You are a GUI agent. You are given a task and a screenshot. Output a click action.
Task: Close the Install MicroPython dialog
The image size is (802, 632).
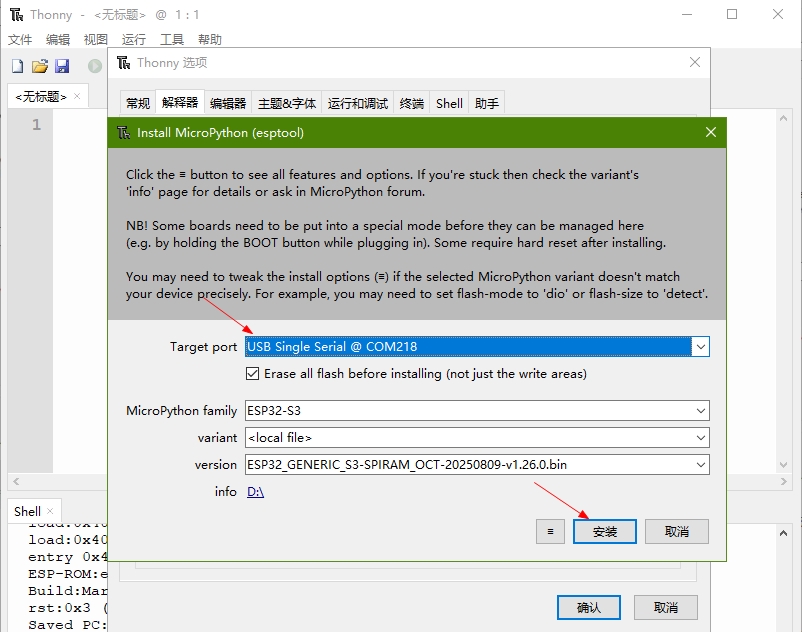click(710, 132)
